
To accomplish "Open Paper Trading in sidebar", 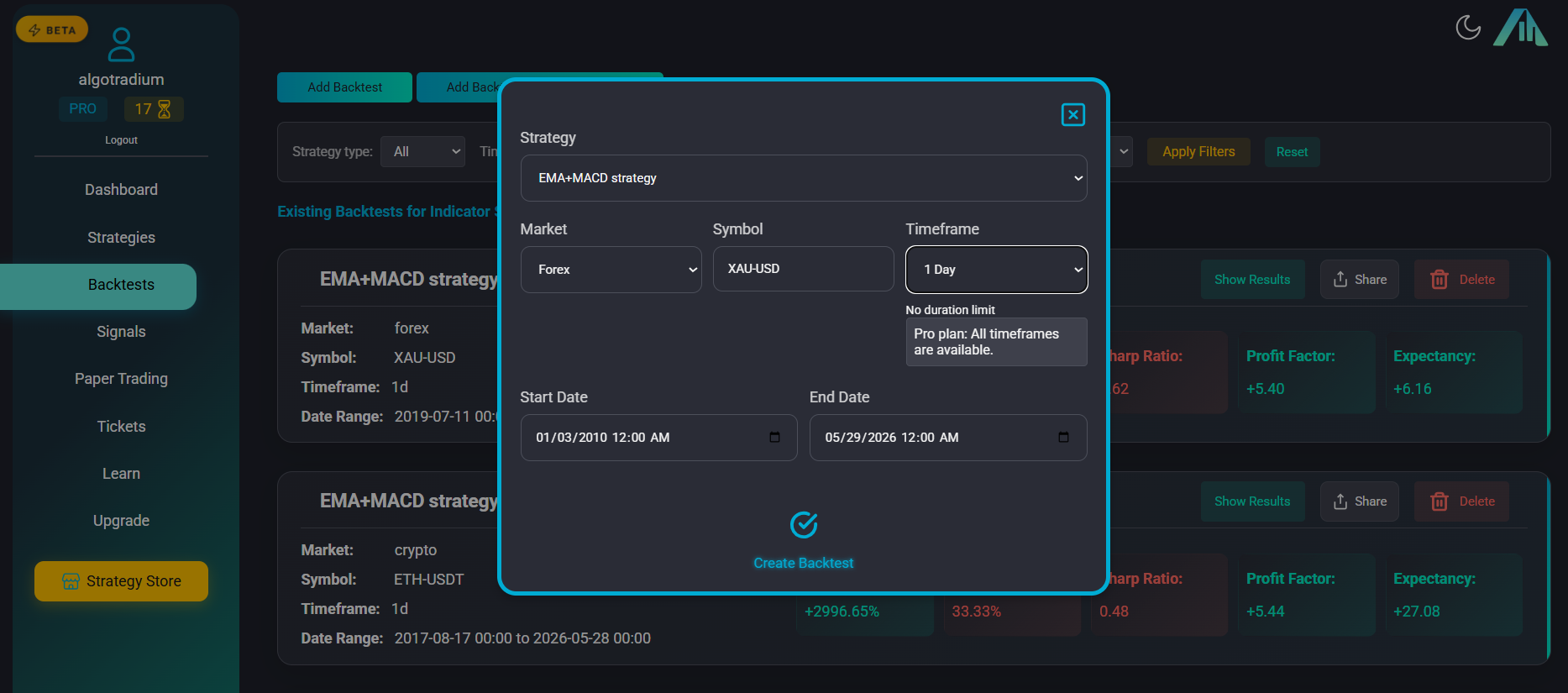I will 121,379.
